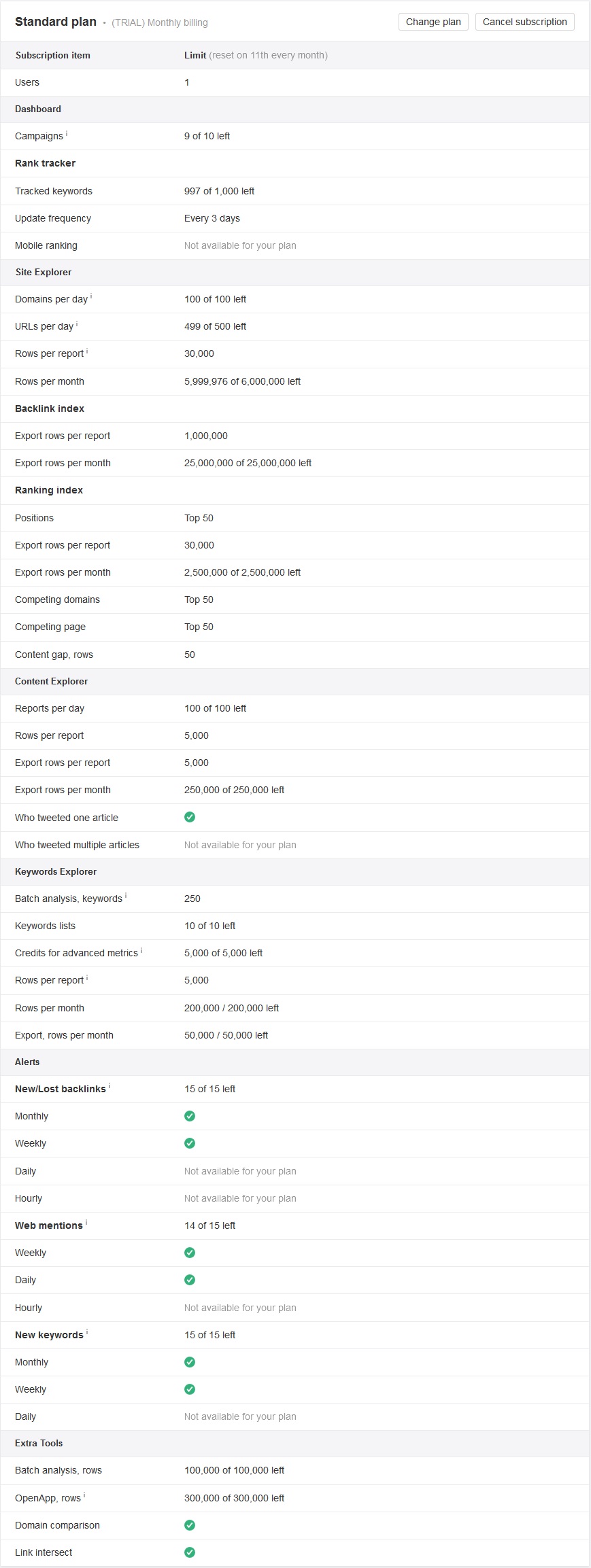Click the green checkmark for Domain comparison
591x1568 pixels.
[x=190, y=1525]
